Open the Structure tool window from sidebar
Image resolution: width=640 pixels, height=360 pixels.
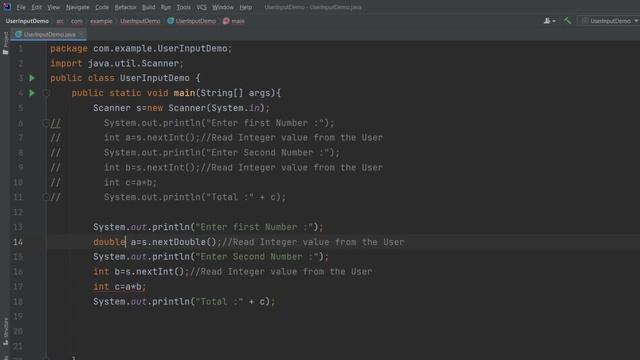click(x=5, y=331)
